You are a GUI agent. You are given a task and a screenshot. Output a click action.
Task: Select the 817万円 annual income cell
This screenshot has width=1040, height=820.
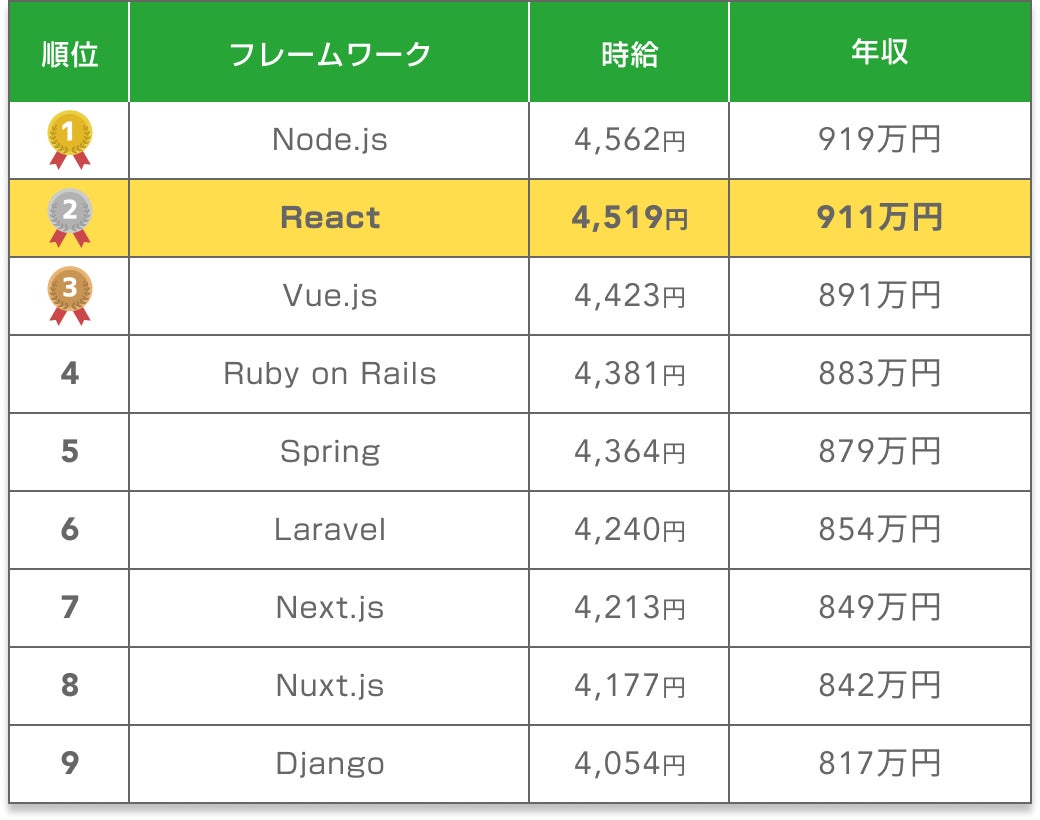[x=879, y=764]
